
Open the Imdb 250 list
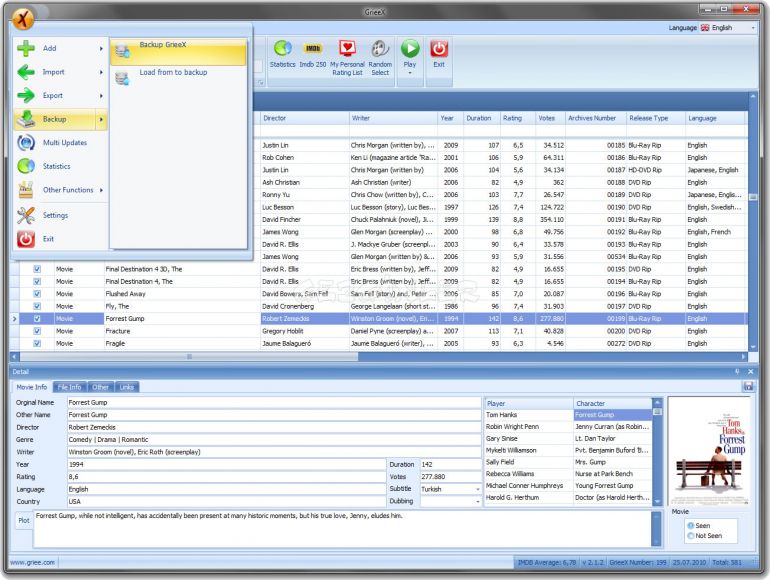click(x=313, y=55)
